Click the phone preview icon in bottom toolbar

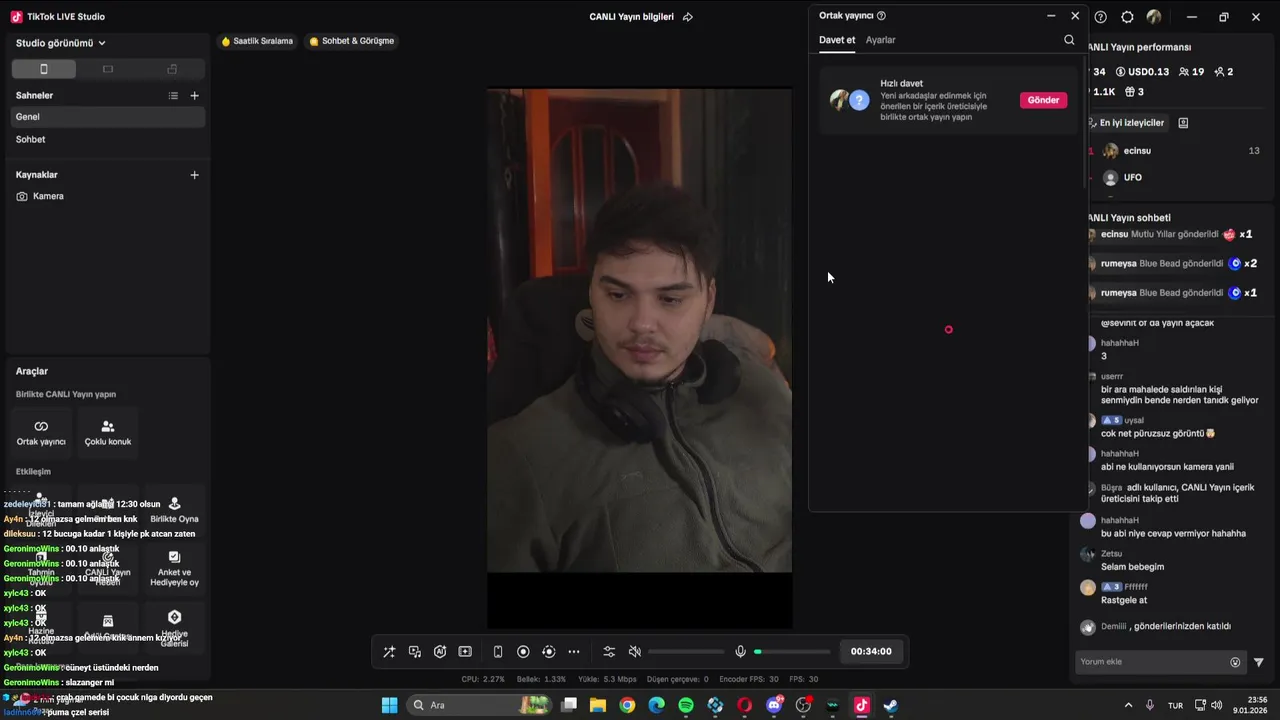[498, 652]
